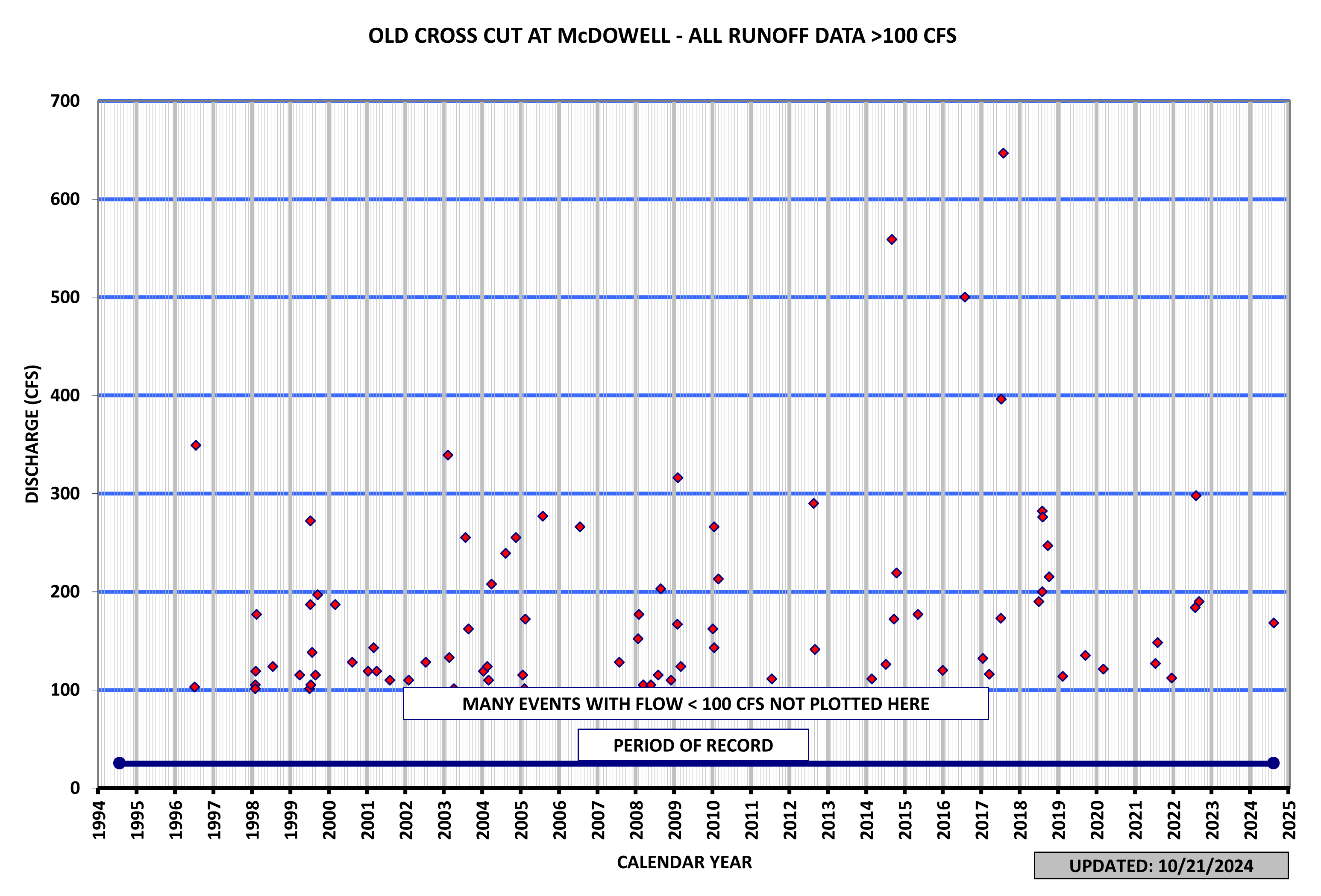Select the 2017 data point near 396 CFS
This screenshot has height=896, width=1321.
(1001, 399)
